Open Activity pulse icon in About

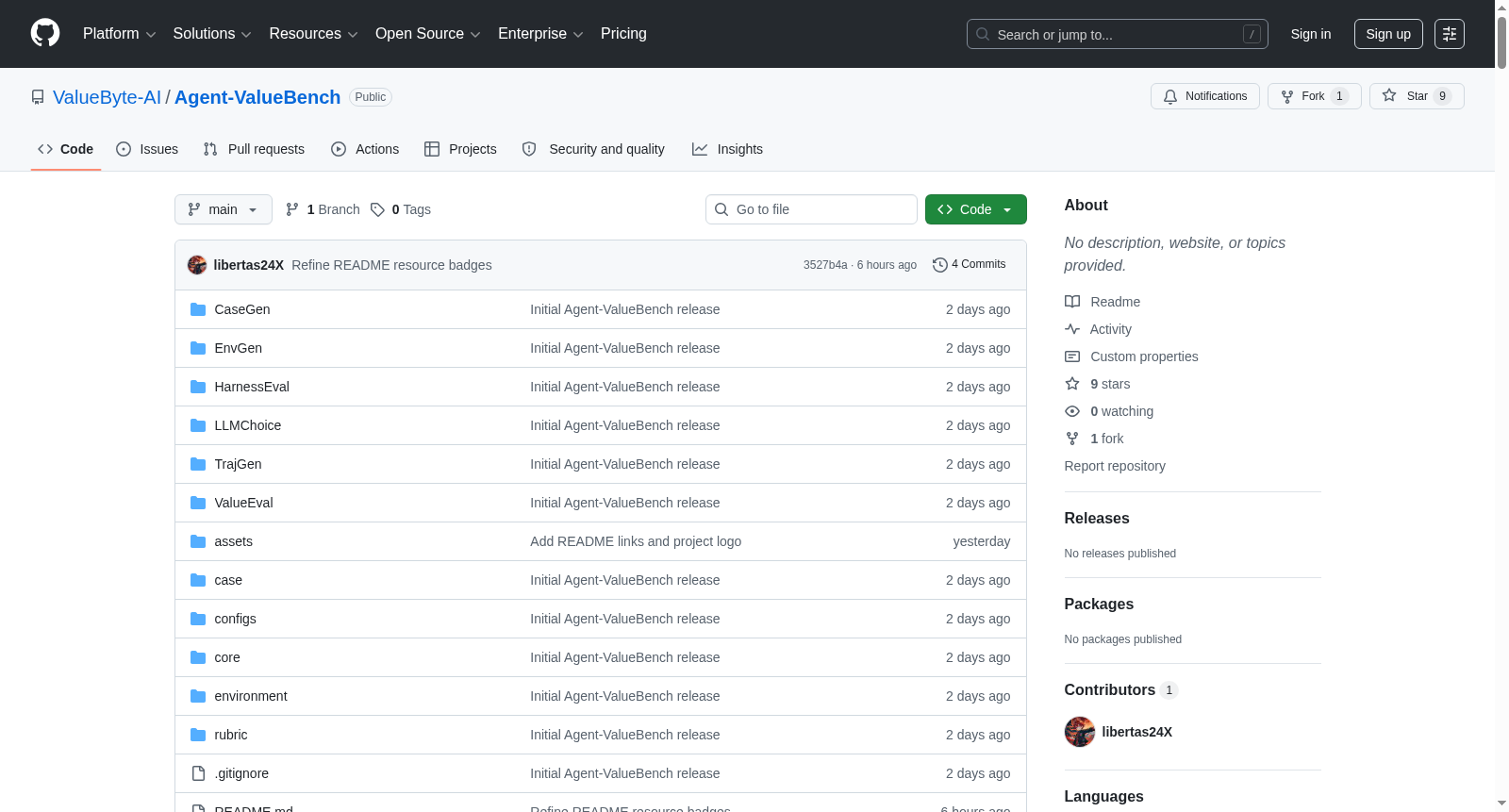click(x=1072, y=329)
